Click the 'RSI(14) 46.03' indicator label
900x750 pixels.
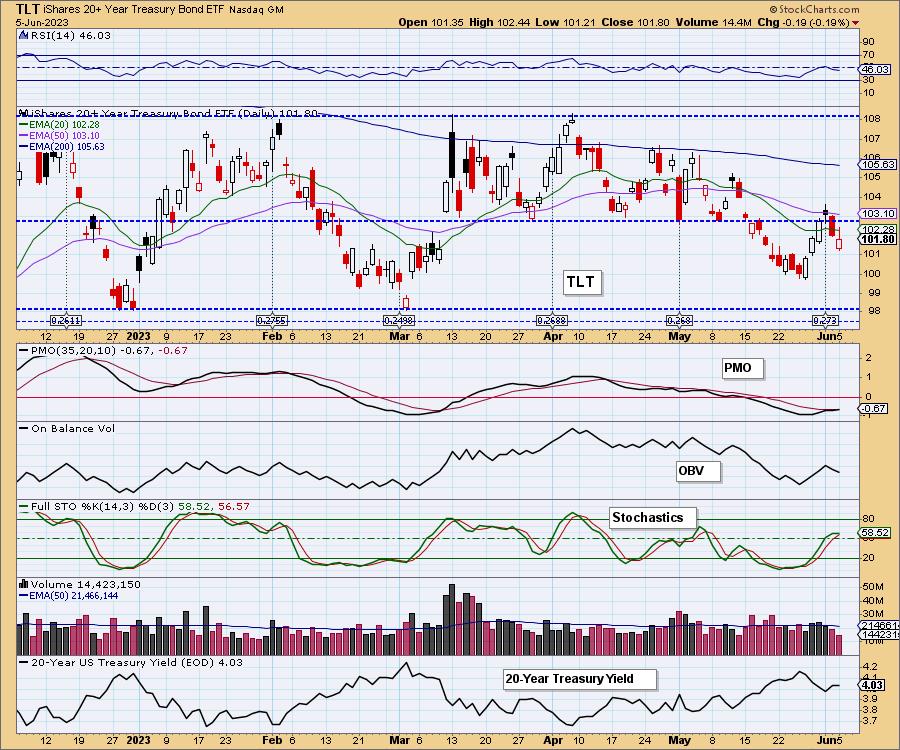71,35
